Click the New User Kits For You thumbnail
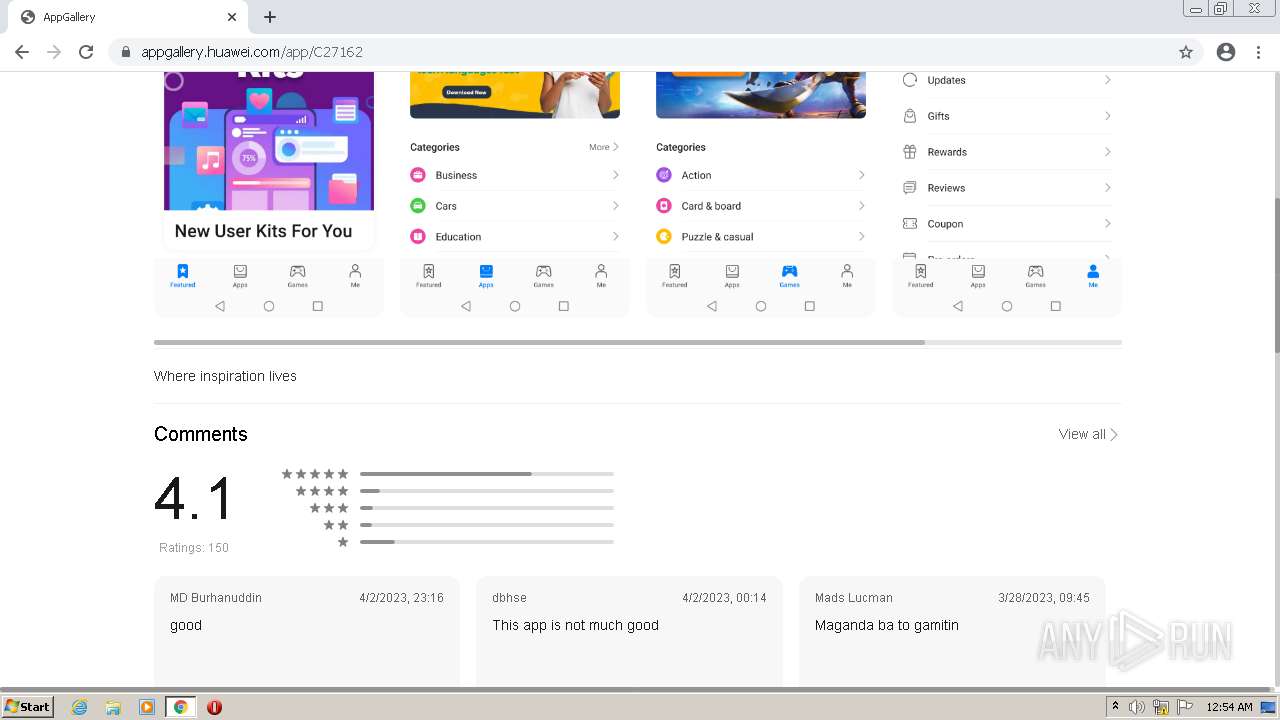Image resolution: width=1280 pixels, height=720 pixels. 269,160
